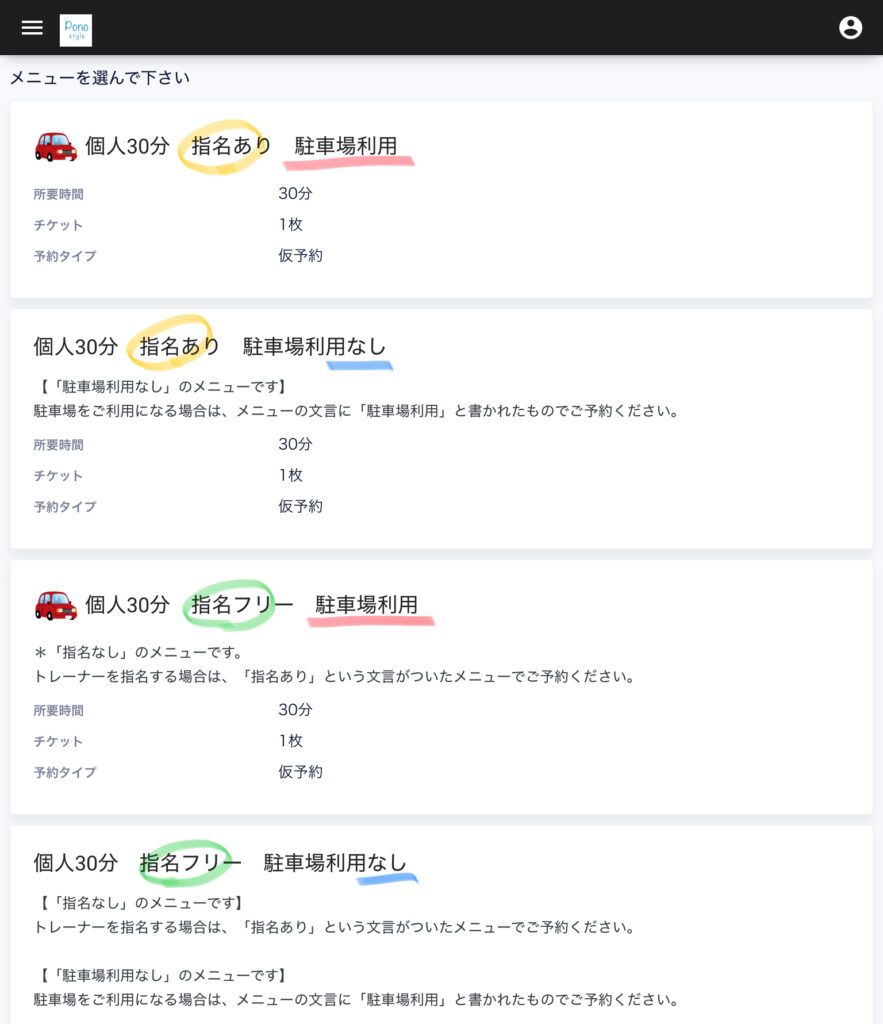Click yellow-circled 指名あり in the 駐車場利用なし card

[x=179, y=347]
